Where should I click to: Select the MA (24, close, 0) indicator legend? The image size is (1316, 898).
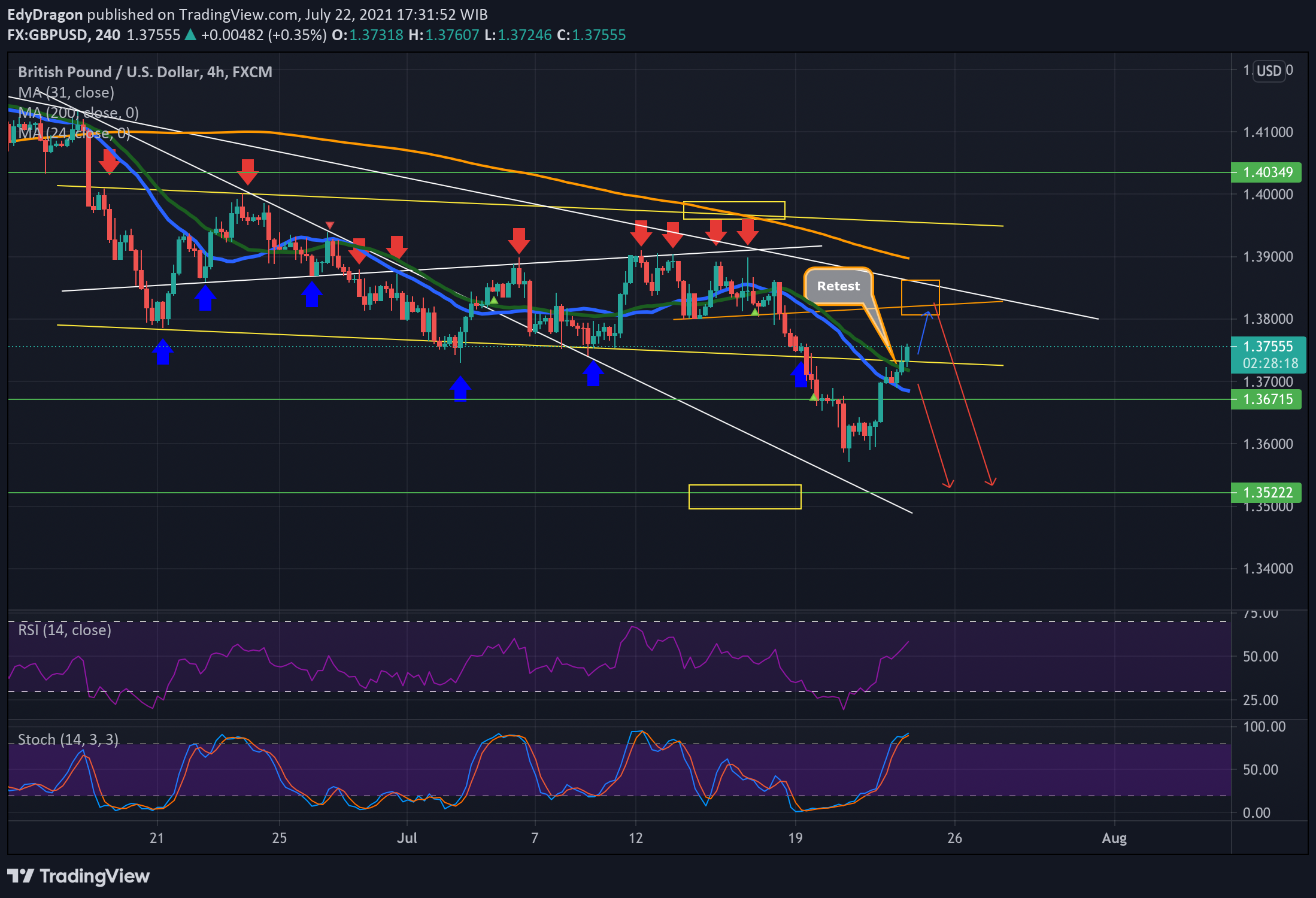coord(74,133)
